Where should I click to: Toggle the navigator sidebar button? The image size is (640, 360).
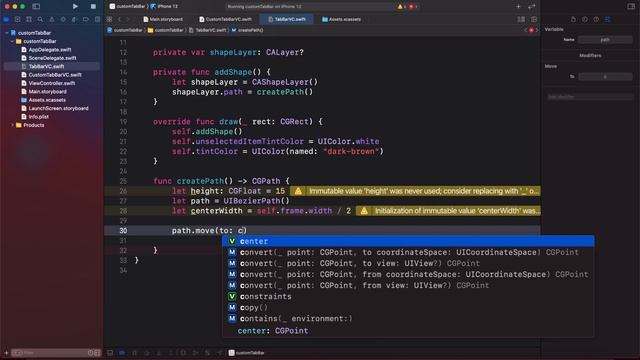[36, 7]
